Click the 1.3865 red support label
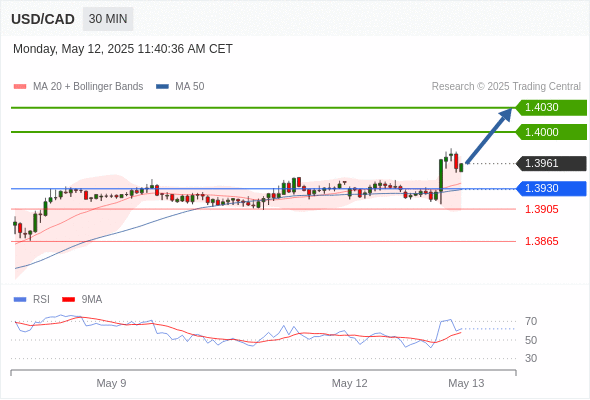590x400 pixels. click(x=541, y=241)
